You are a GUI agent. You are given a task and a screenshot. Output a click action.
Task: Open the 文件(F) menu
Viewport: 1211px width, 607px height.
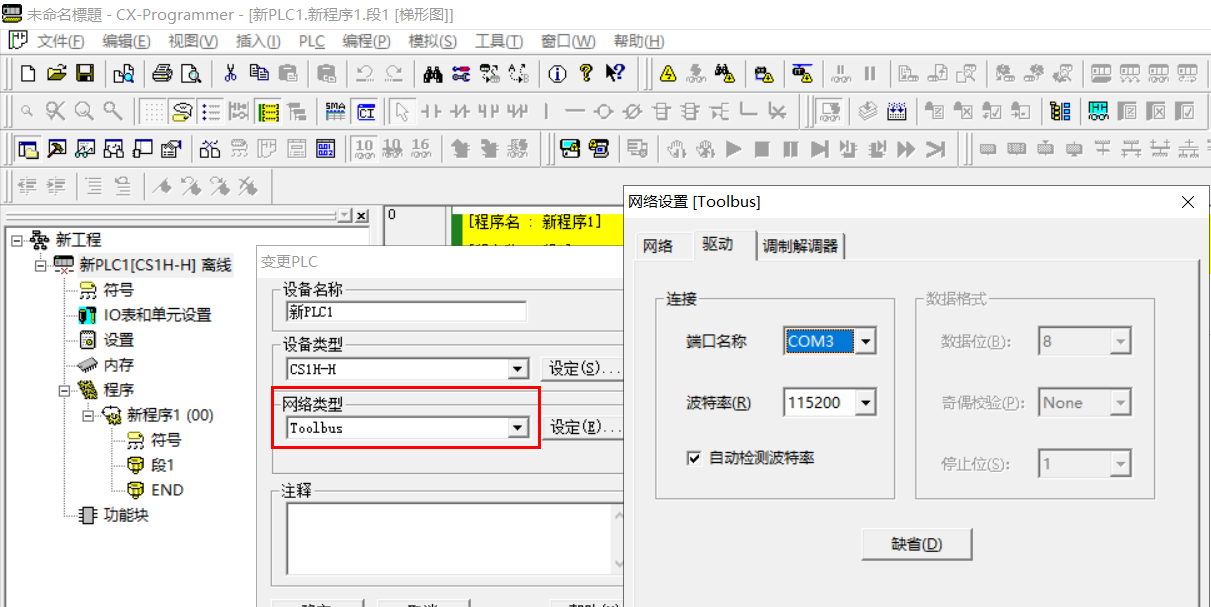coord(60,41)
